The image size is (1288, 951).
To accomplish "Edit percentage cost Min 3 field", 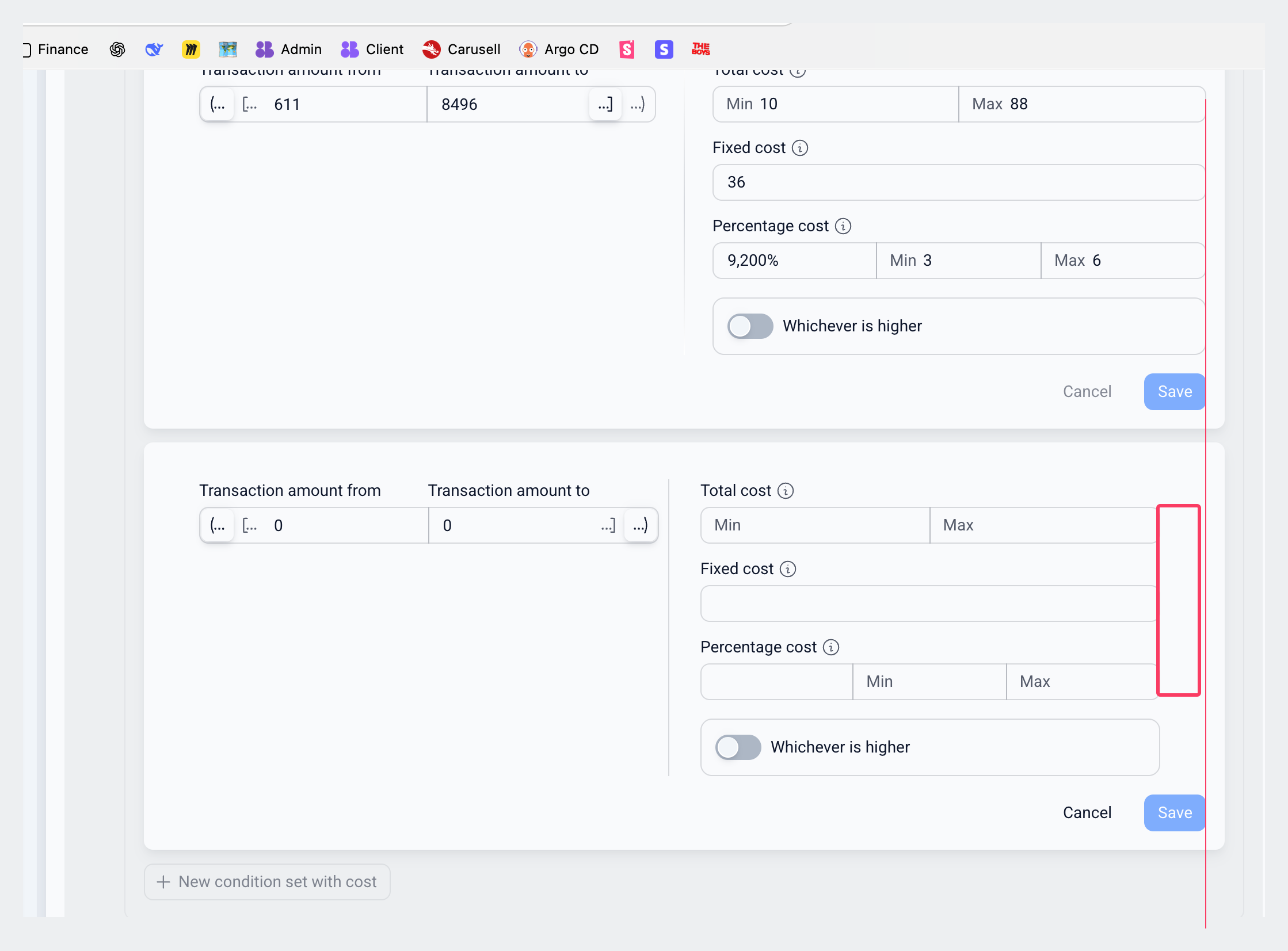I will click(959, 261).
